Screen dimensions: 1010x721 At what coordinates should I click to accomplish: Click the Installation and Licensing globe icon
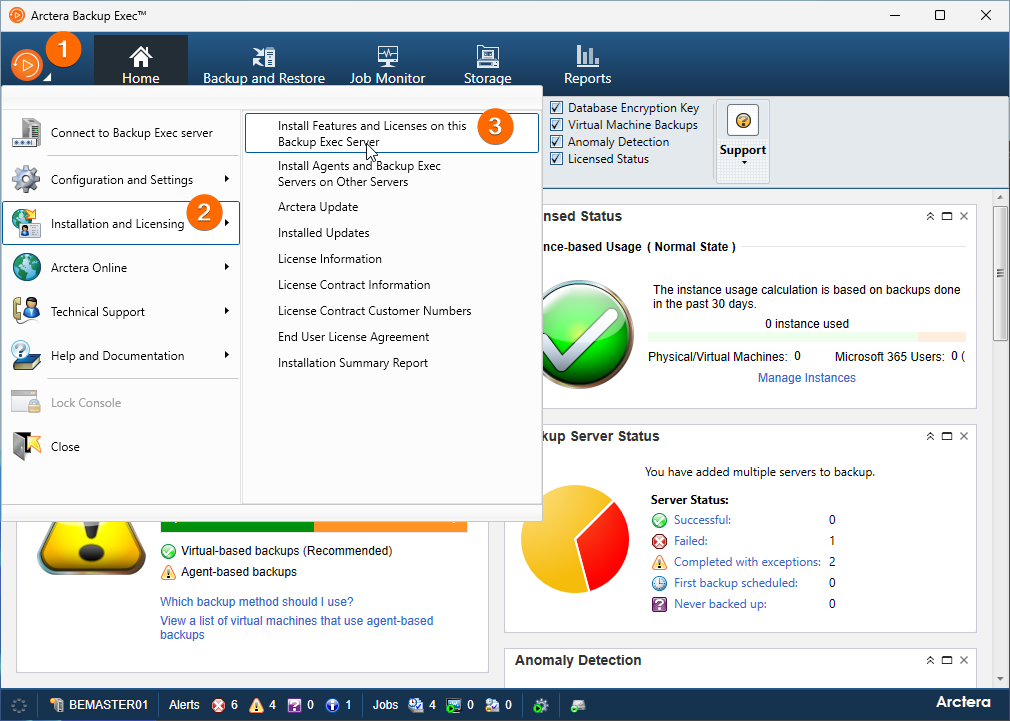[26, 223]
